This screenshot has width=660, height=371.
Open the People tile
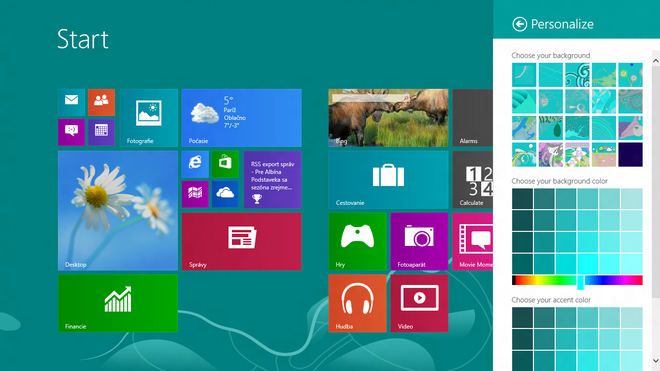(101, 102)
